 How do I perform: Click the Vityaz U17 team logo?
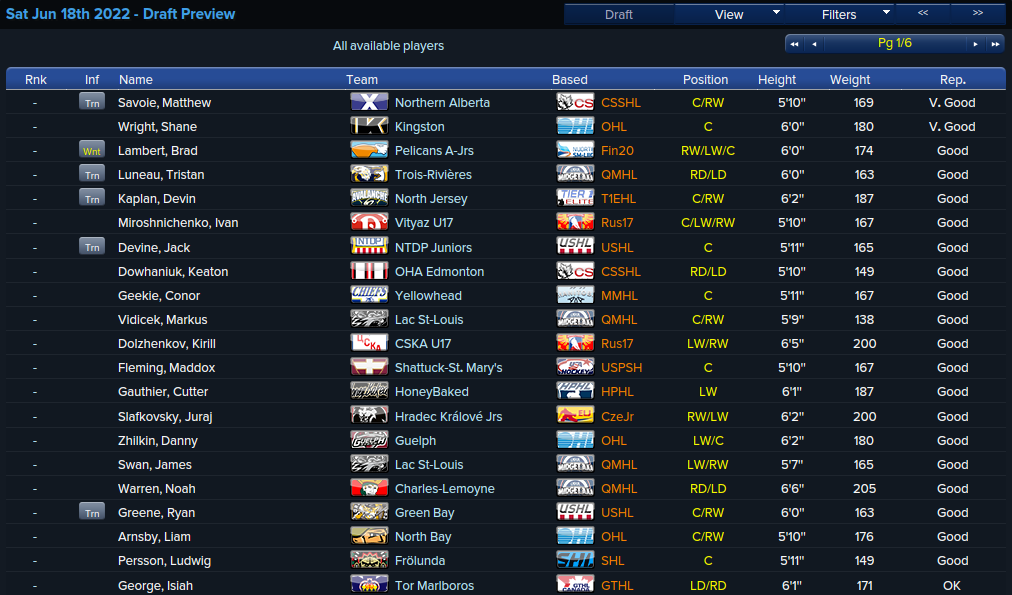tap(369, 222)
